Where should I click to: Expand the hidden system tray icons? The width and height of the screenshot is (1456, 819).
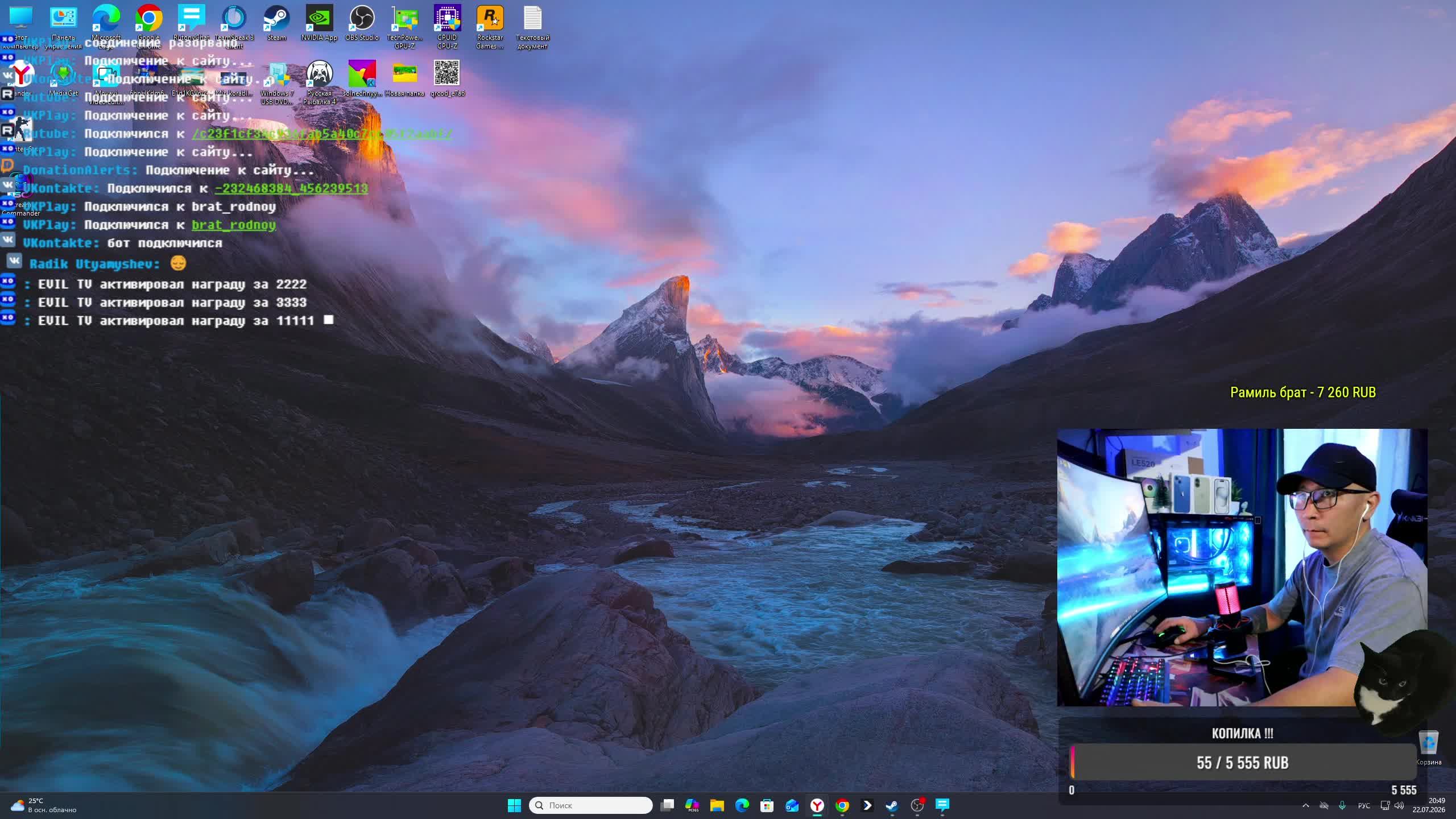pos(1306,805)
